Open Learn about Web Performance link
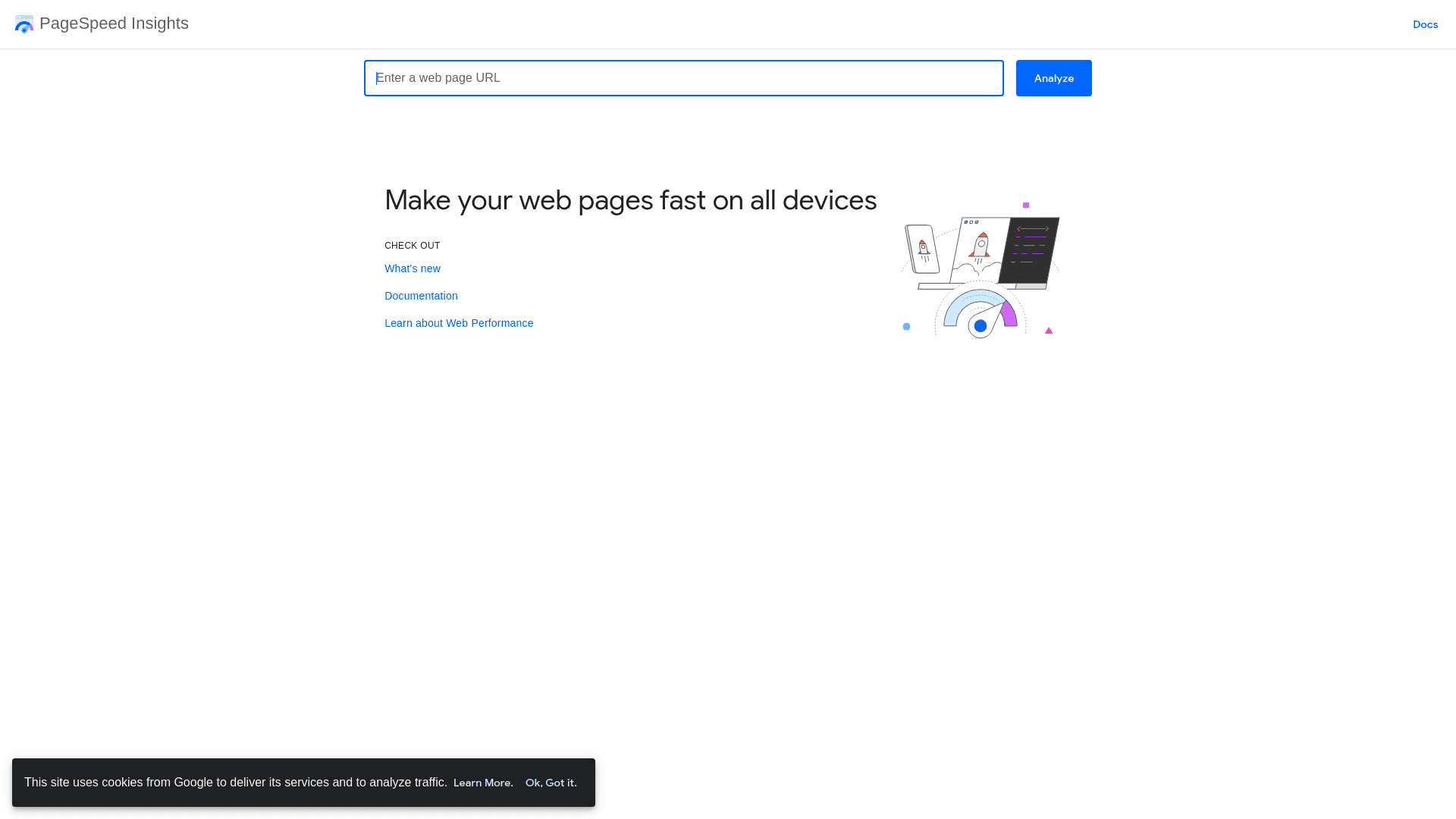 pos(458,323)
